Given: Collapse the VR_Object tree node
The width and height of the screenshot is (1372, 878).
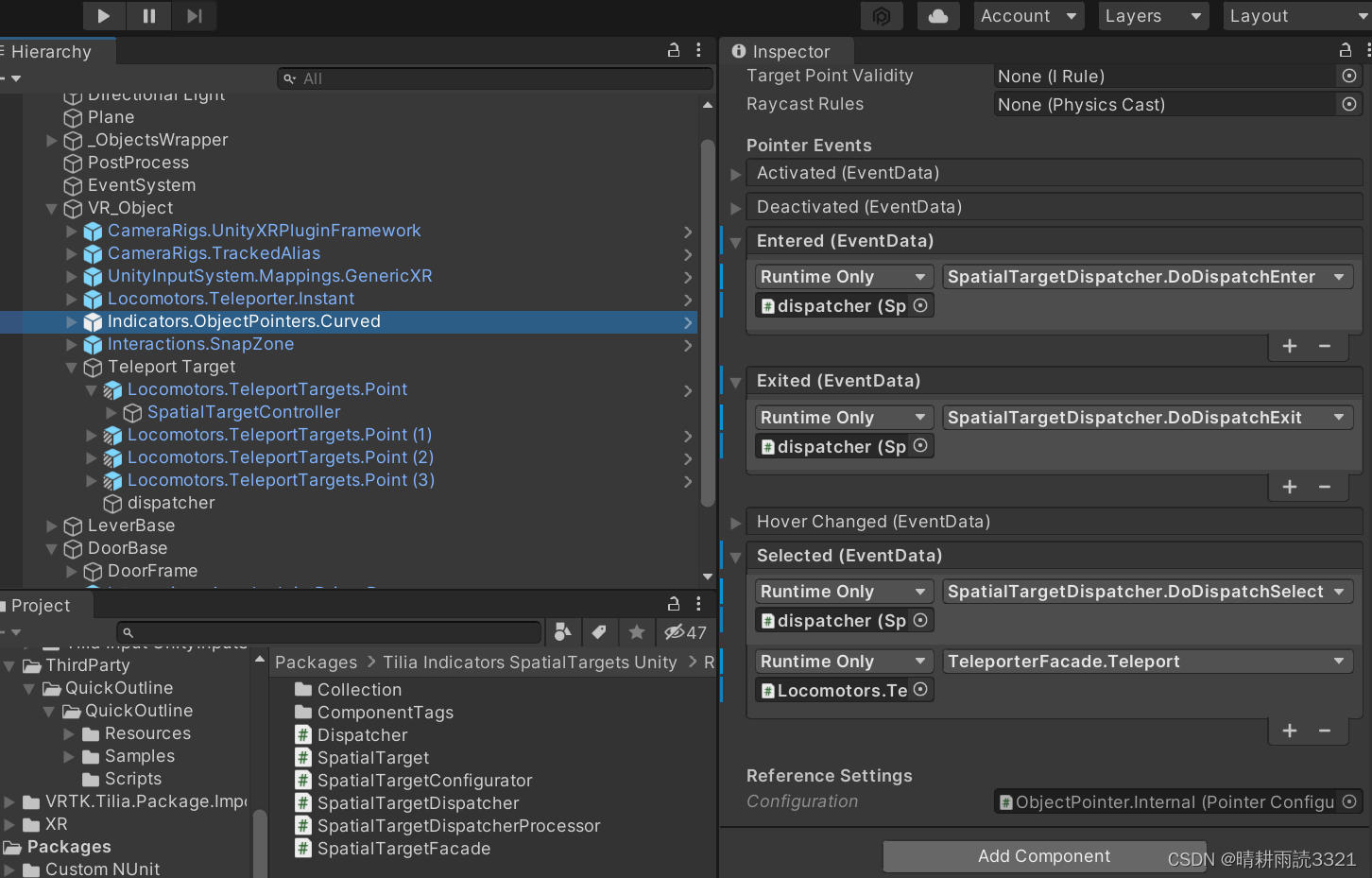Looking at the screenshot, I should (x=52, y=208).
